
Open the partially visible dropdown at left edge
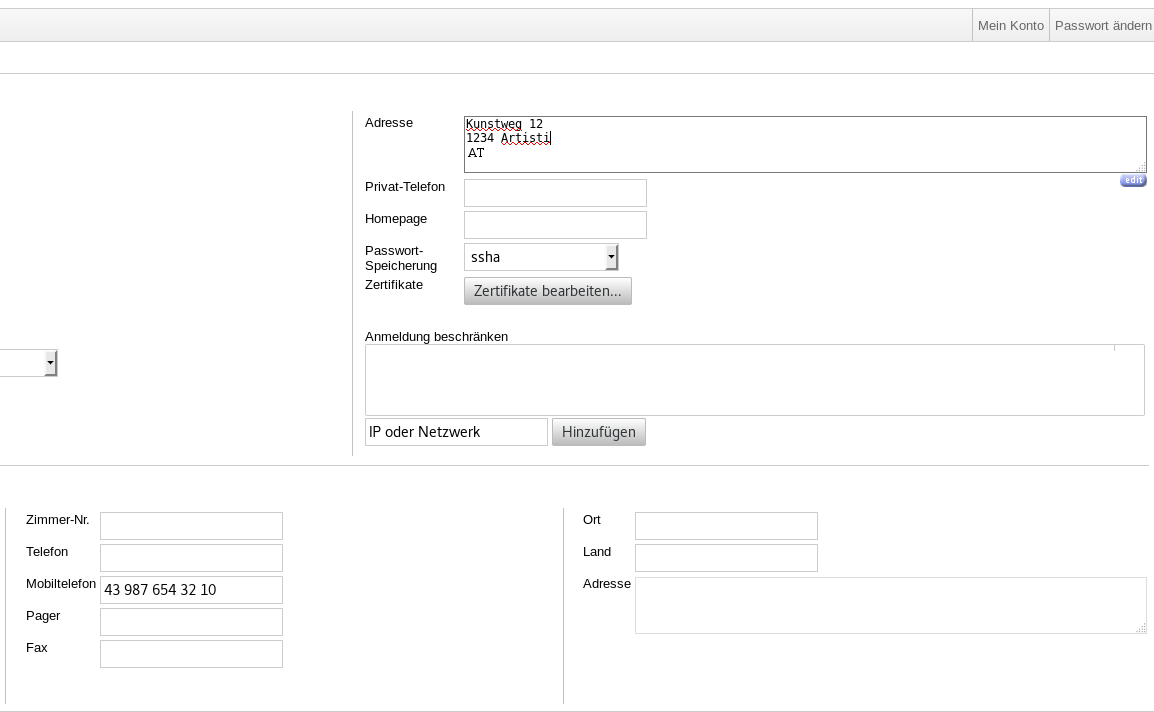[29, 363]
